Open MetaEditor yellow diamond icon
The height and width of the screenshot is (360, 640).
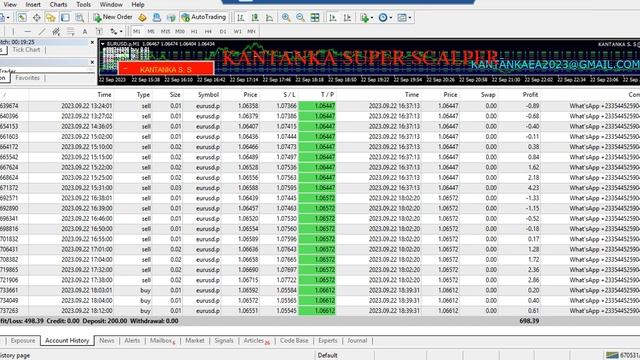coord(142,17)
